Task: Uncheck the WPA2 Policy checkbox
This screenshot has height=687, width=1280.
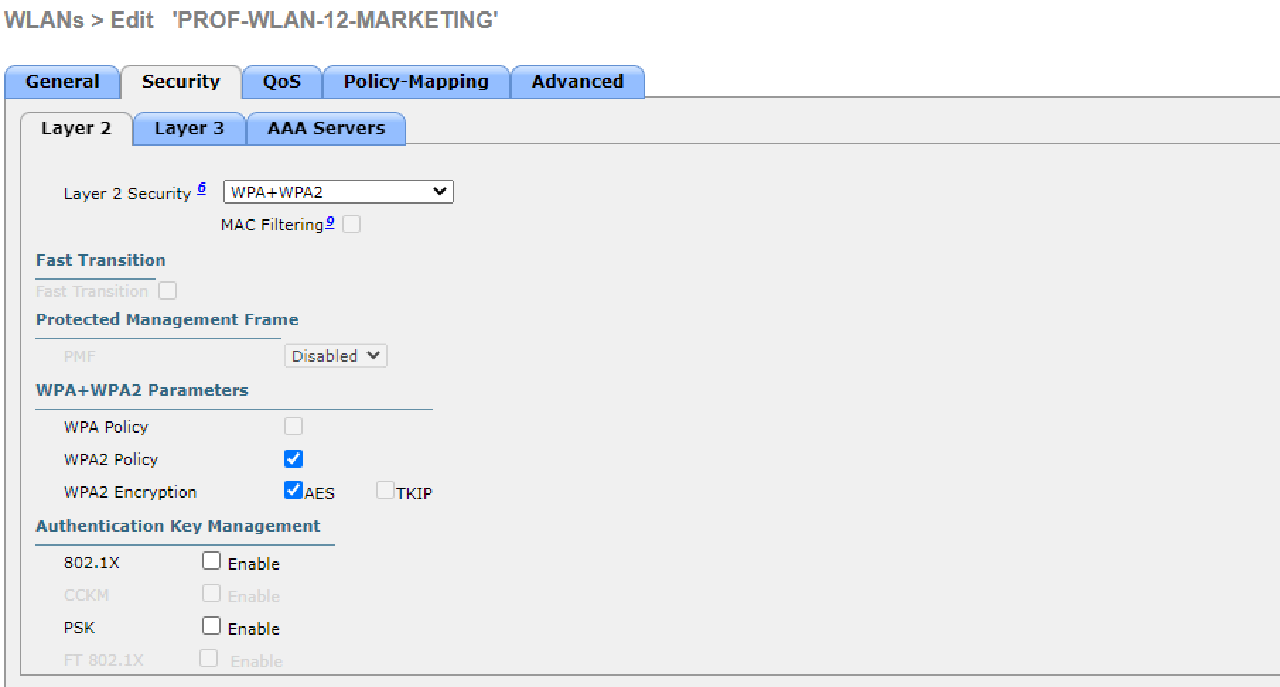Action: [293, 459]
